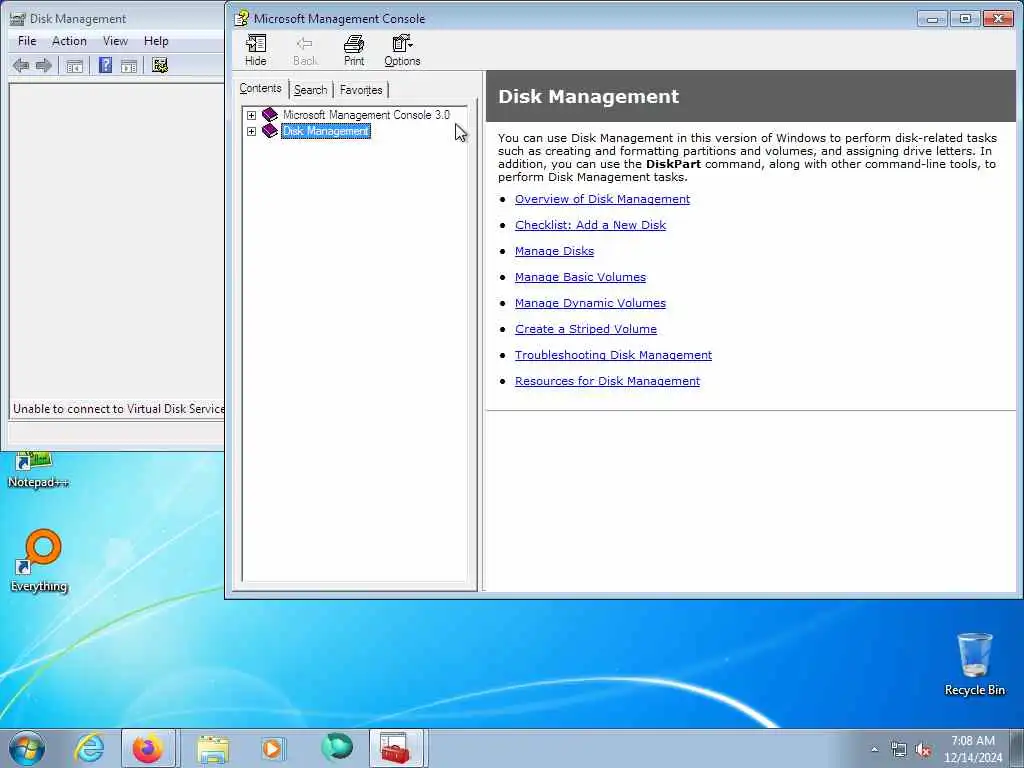Minimize the Microsoft Management Console help window
Image resolution: width=1024 pixels, height=768 pixels.
[933, 18]
